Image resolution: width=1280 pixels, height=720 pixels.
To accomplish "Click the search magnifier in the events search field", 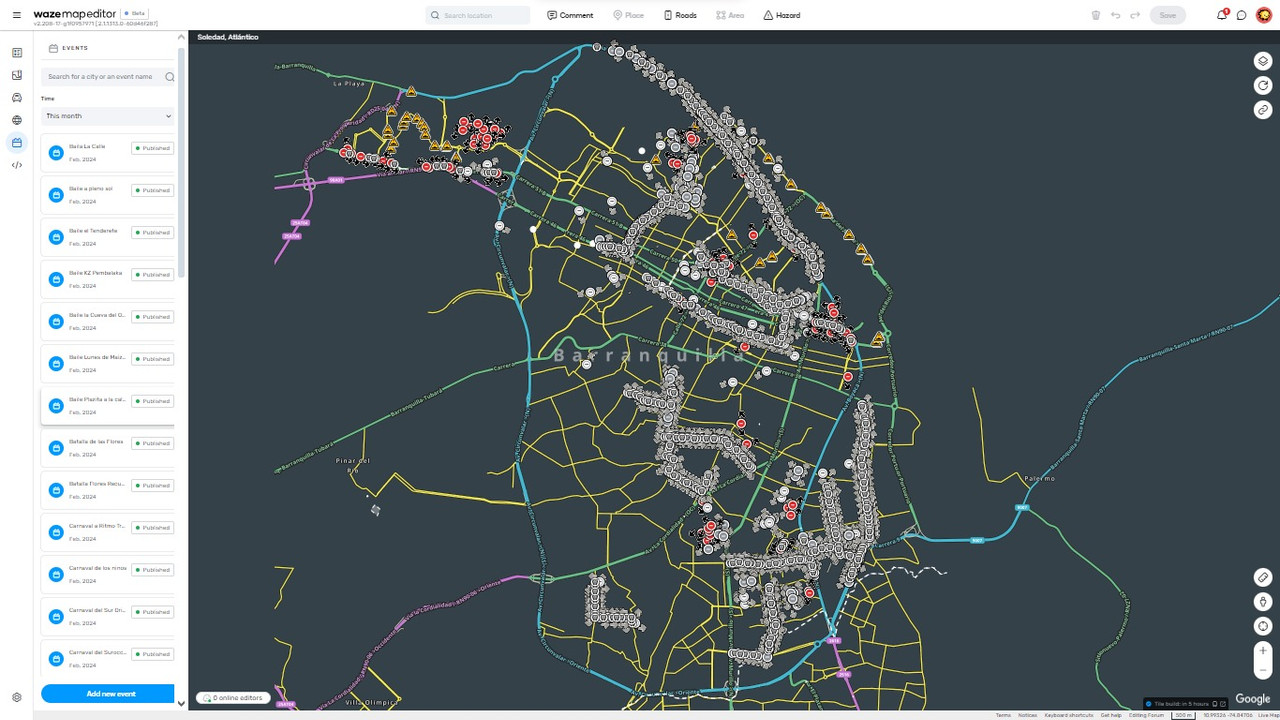I will 169,76.
